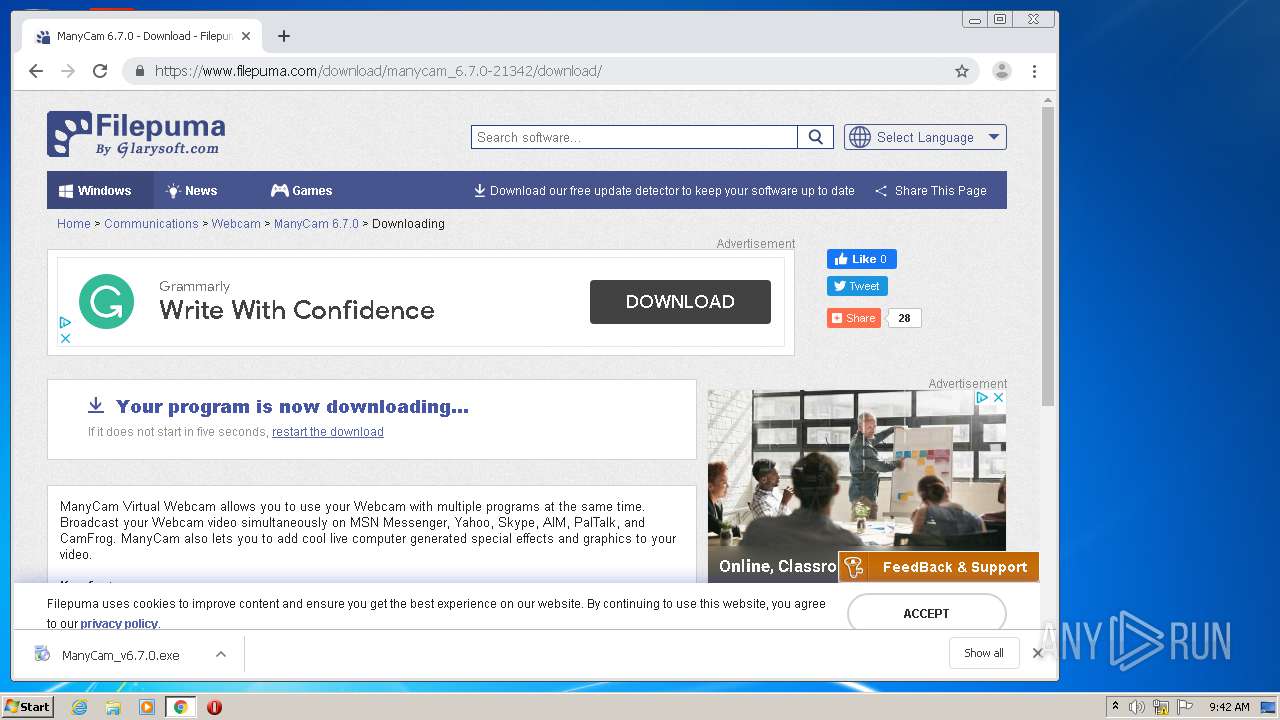Click the AdChoices icon on classroom ad
This screenshot has height=720, width=1280.
click(982, 398)
